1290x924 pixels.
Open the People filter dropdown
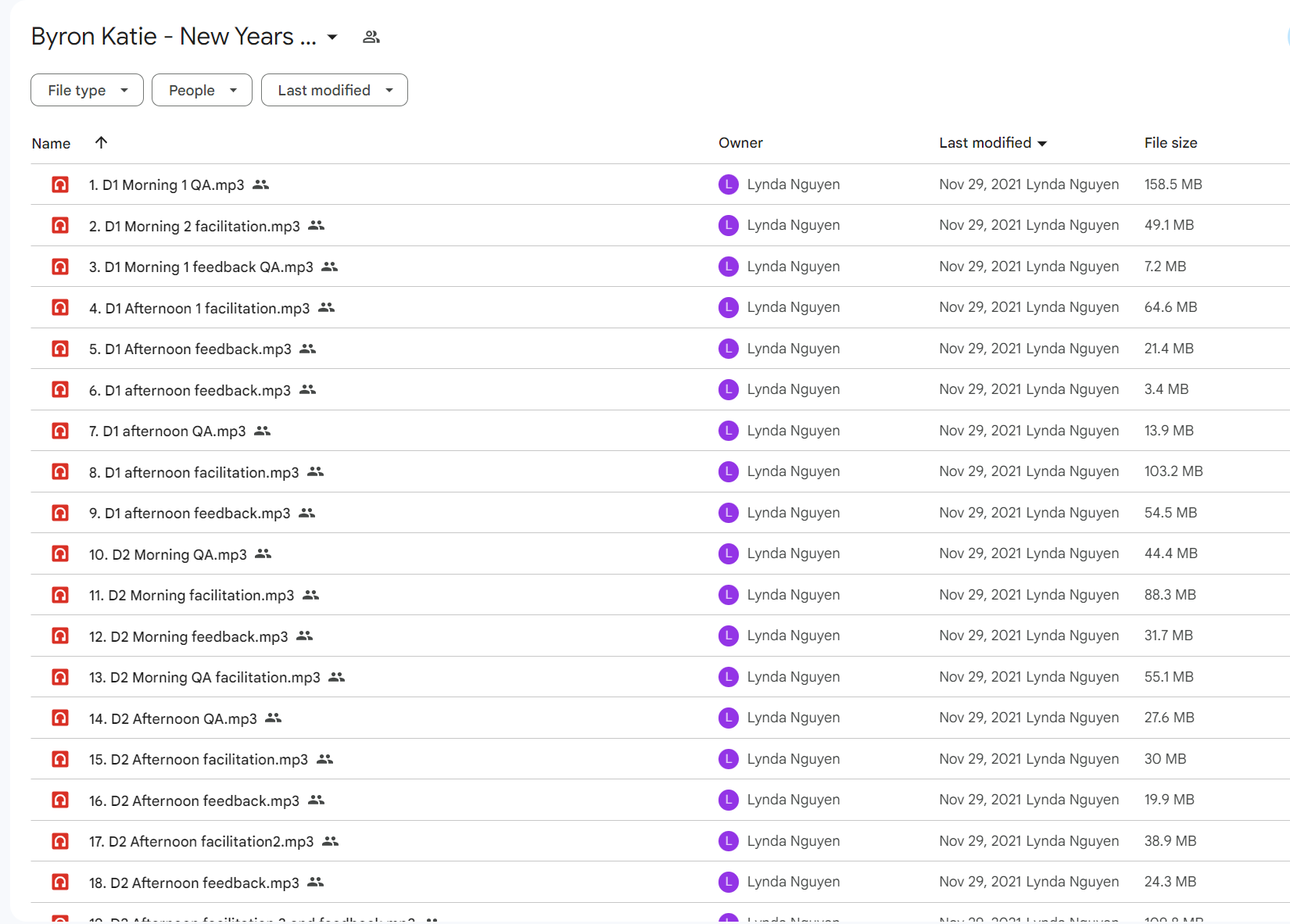[x=202, y=90]
